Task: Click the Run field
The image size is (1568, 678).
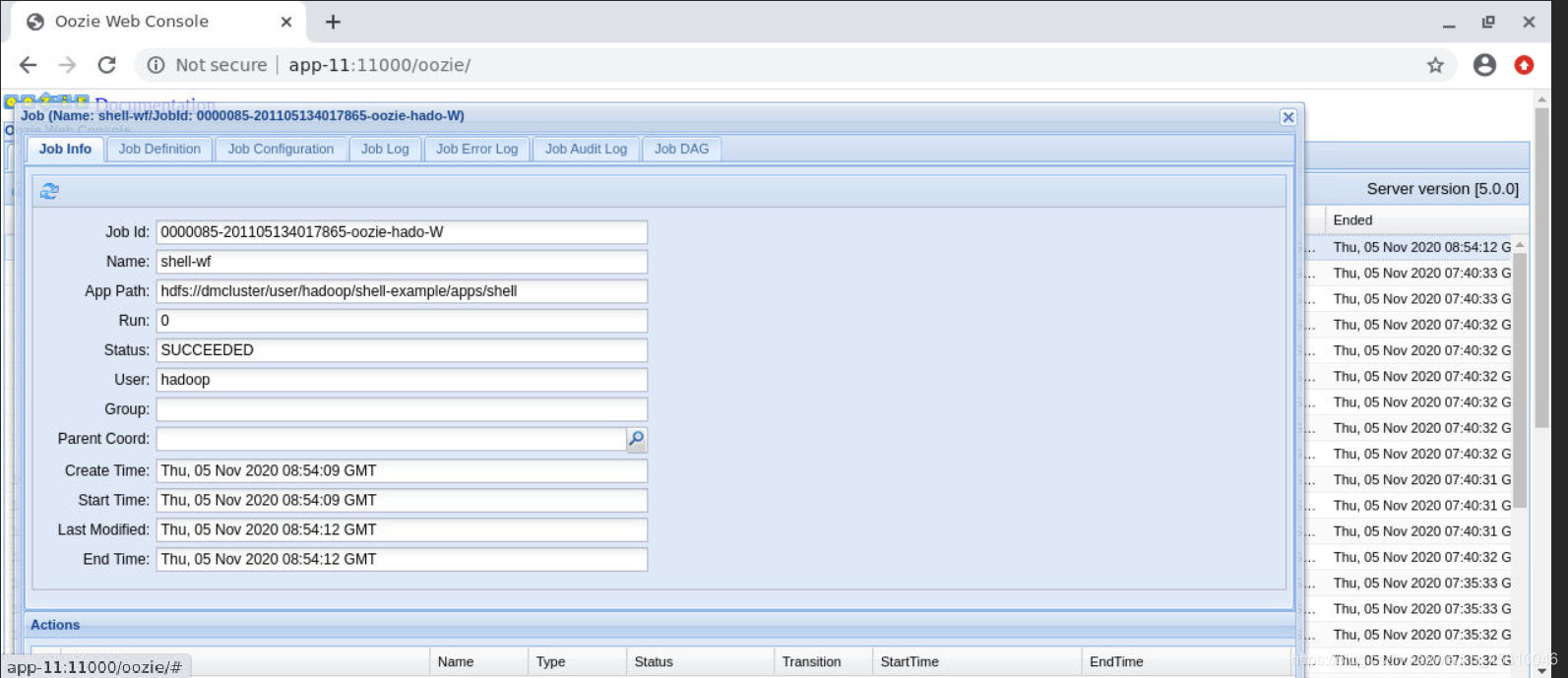Action: click(402, 321)
